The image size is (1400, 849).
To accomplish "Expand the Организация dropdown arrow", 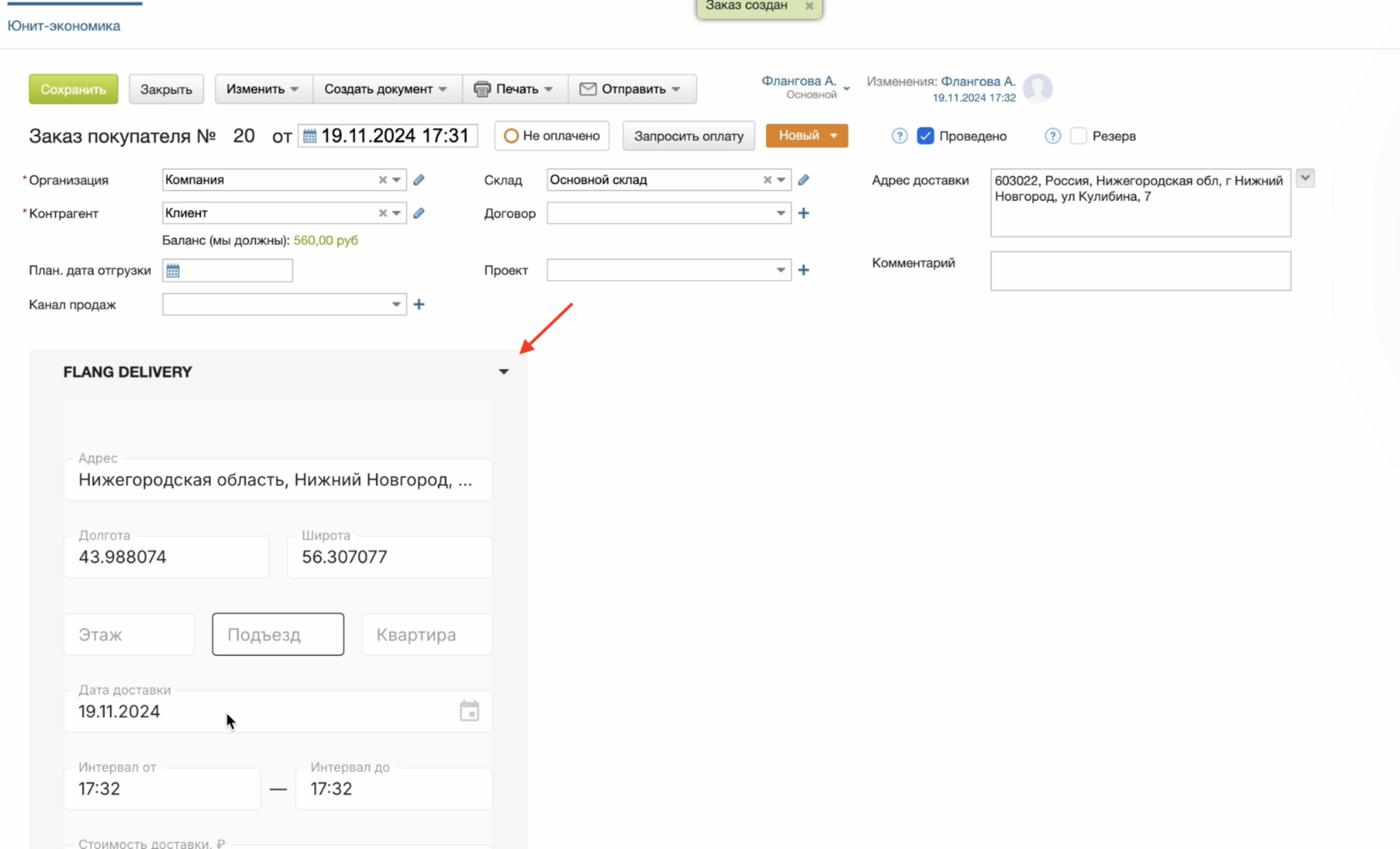I will [397, 180].
